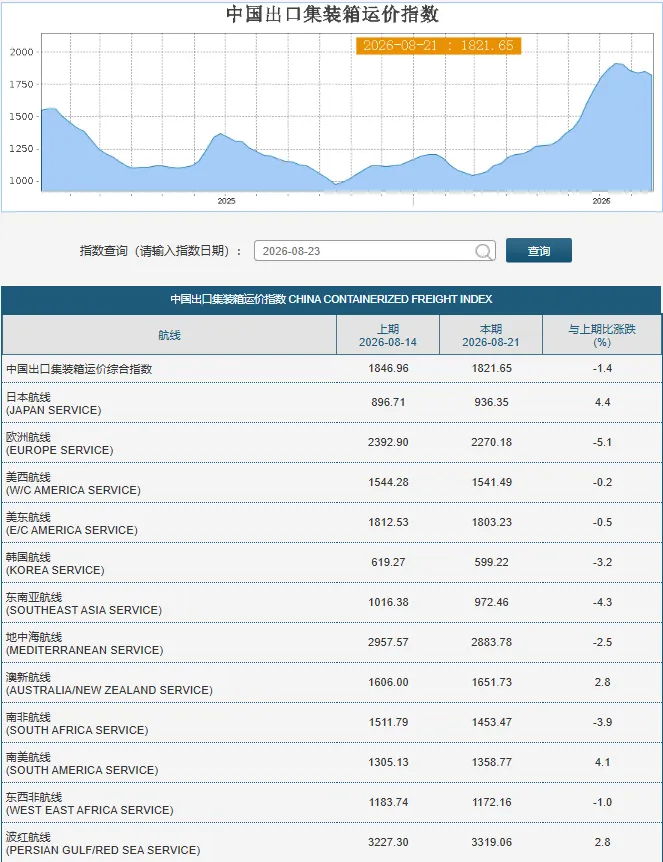Click the 查询 query button
This screenshot has height=862, width=663.
coord(539,251)
